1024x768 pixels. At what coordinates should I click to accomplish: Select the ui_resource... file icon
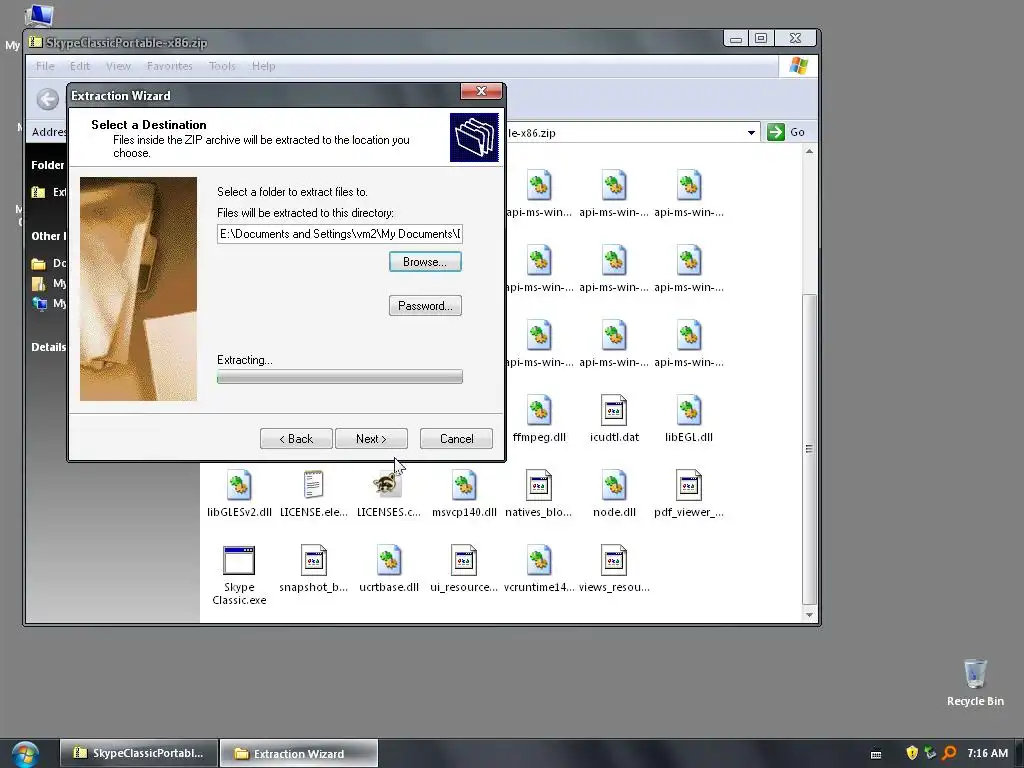[464, 560]
